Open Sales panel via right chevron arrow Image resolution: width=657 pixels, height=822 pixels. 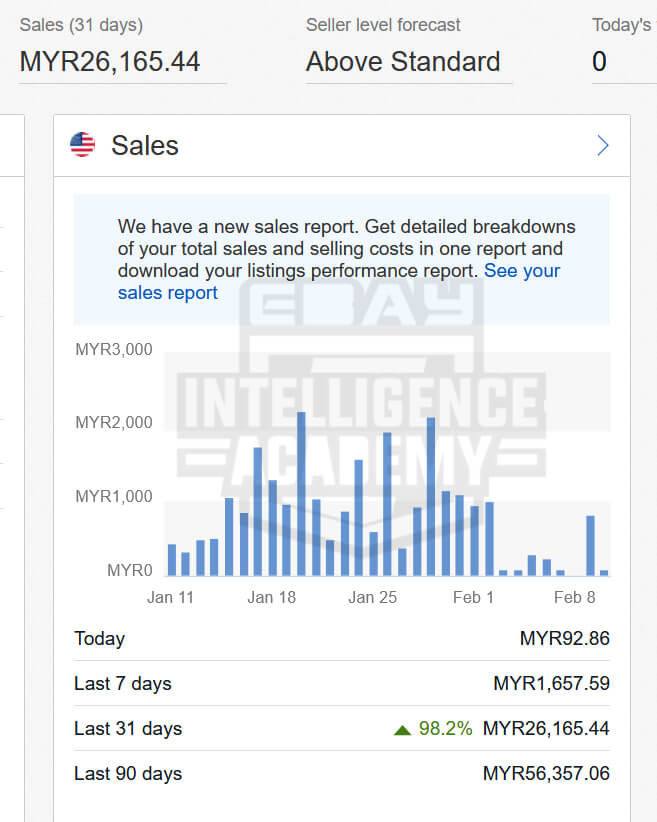coord(602,146)
